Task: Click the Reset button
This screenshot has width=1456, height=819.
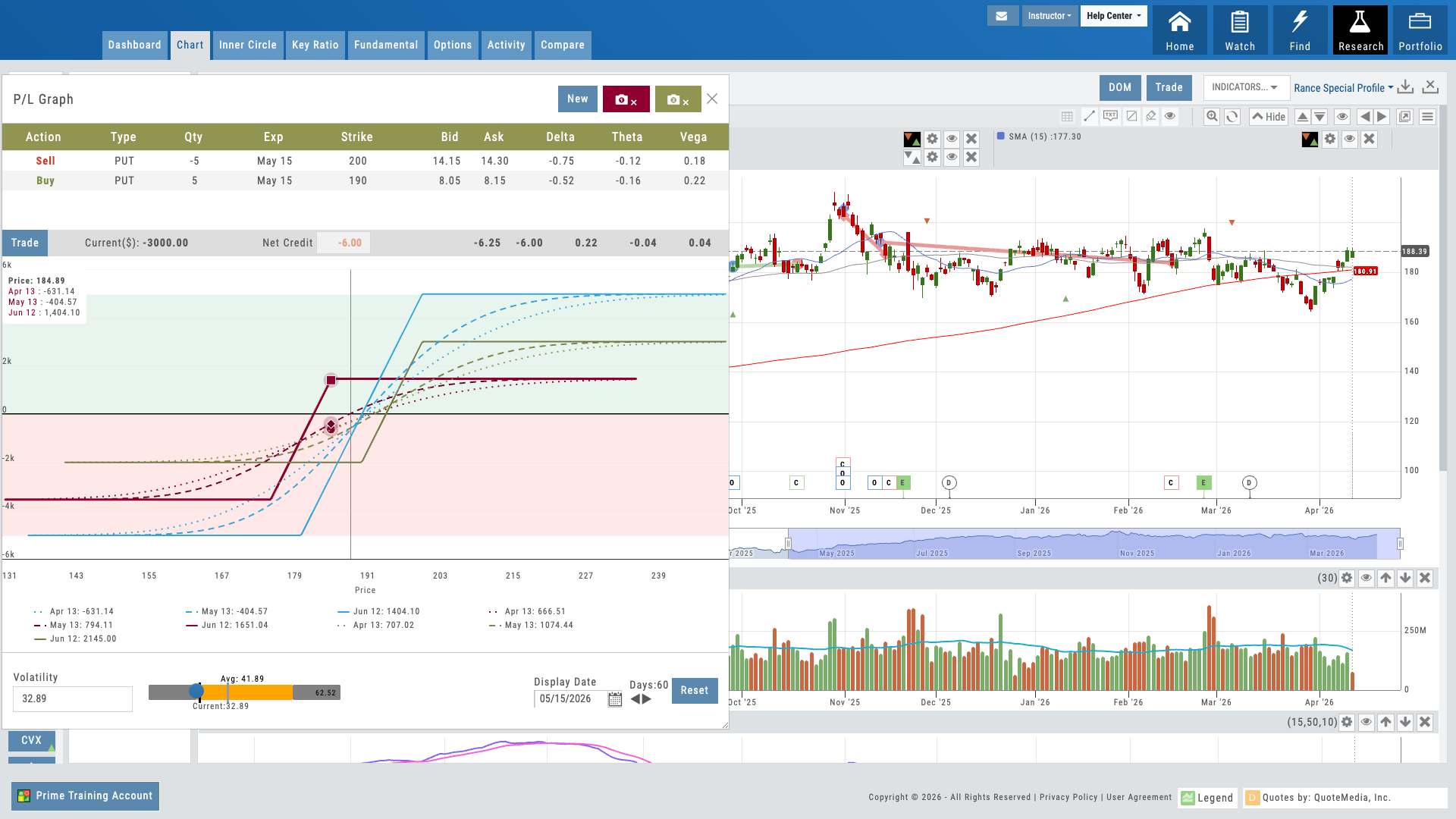Action: click(694, 690)
